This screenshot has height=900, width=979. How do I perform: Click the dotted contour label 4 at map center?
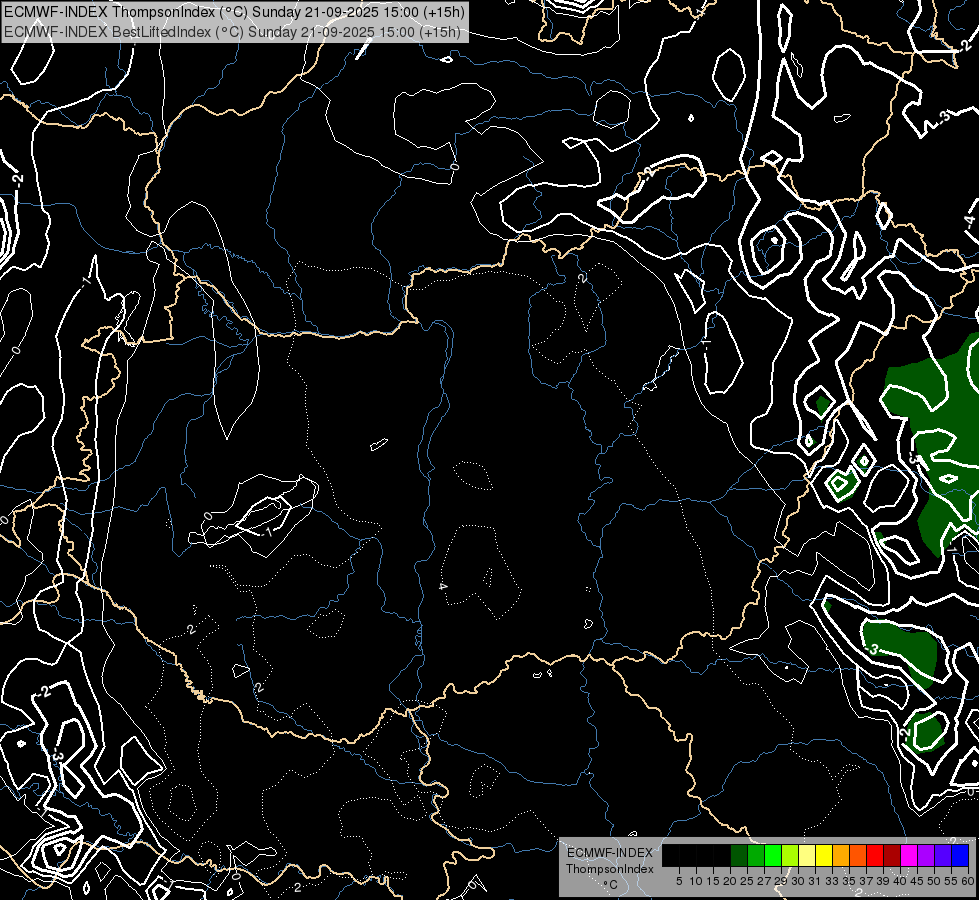click(443, 586)
